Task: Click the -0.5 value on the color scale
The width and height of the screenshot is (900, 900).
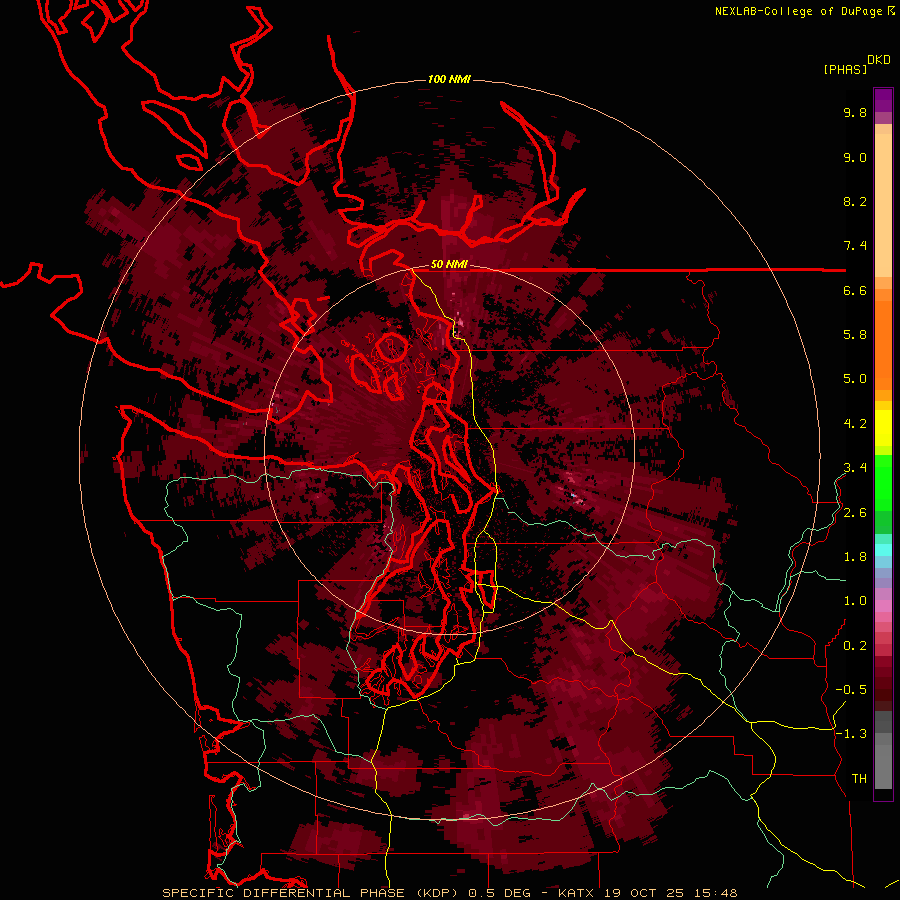Action: click(851, 690)
